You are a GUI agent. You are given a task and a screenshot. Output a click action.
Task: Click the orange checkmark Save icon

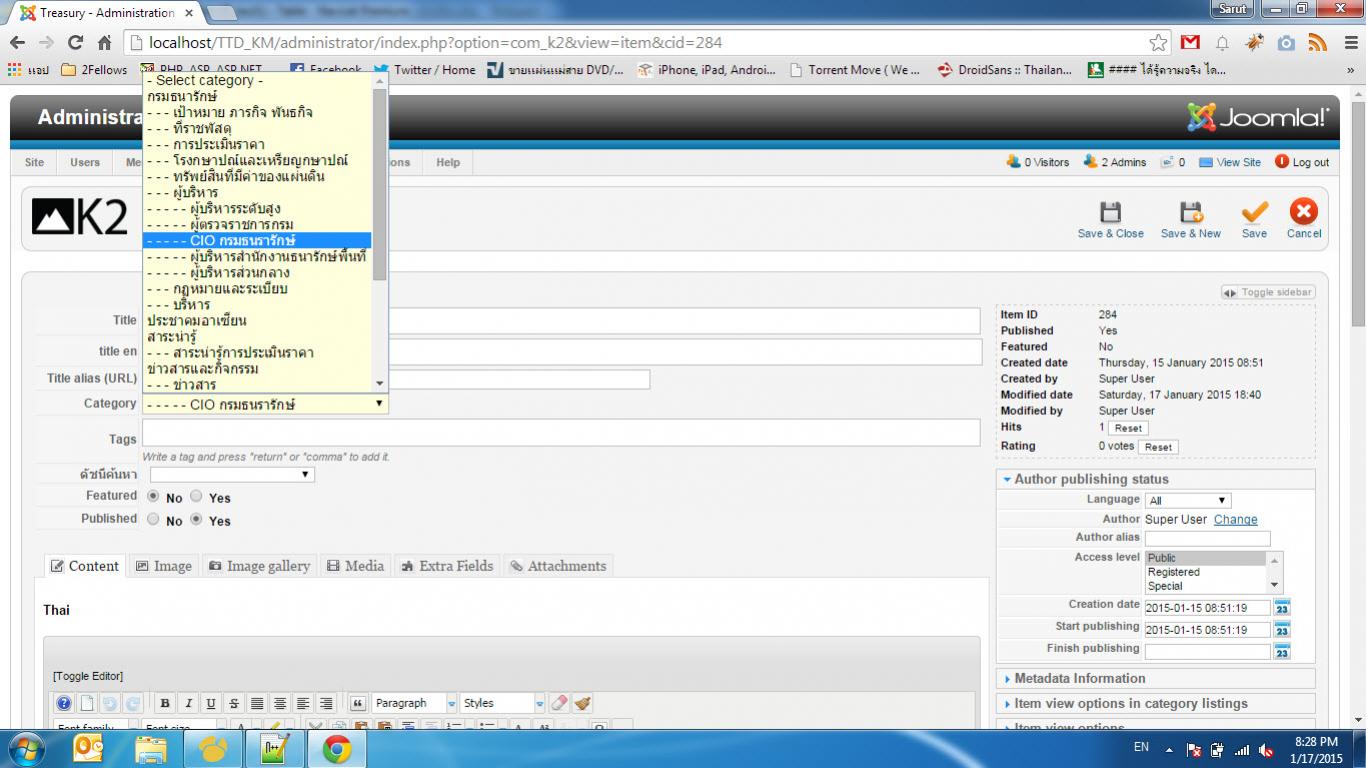(1254, 212)
